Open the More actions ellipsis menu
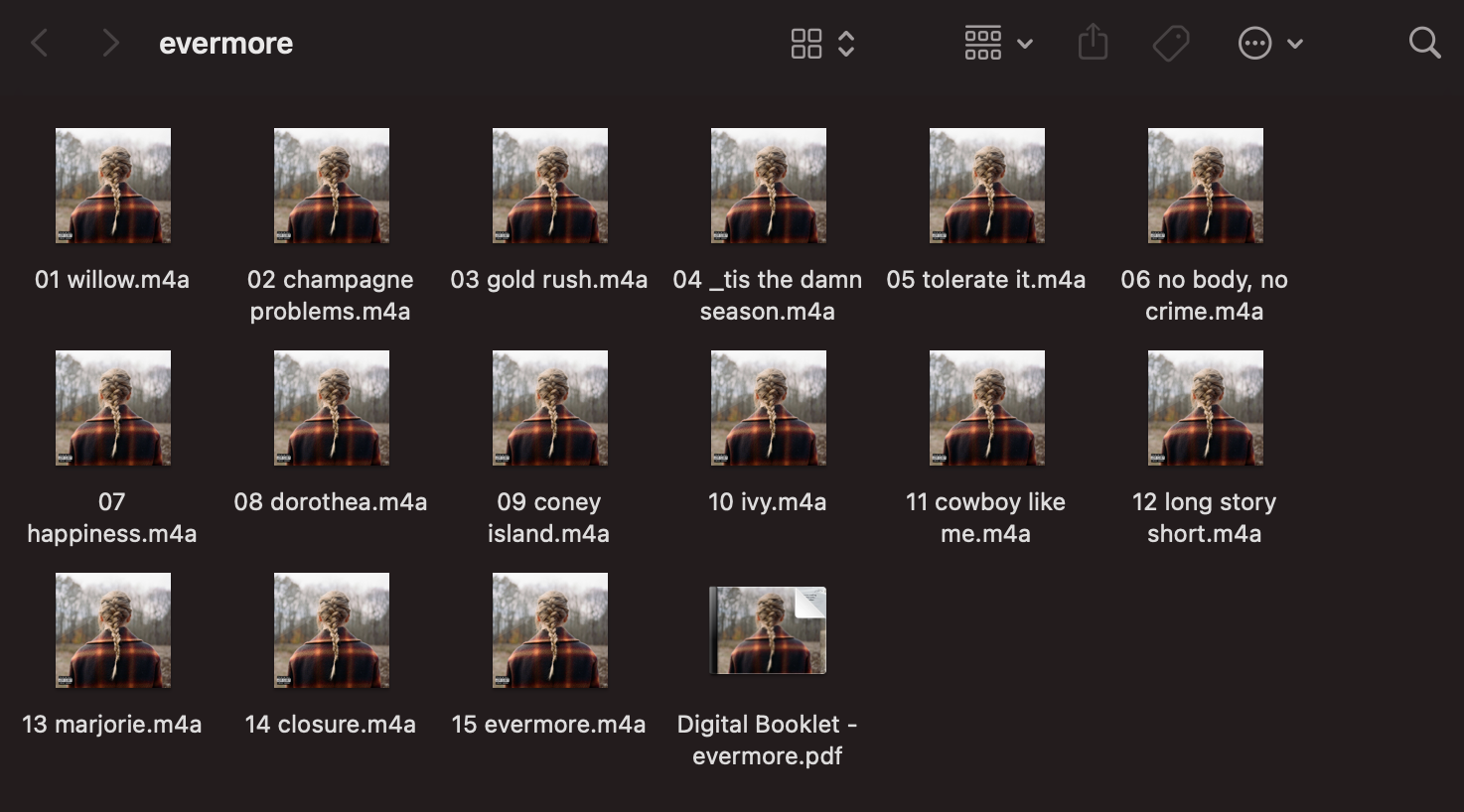1464x812 pixels. pos(1270,44)
